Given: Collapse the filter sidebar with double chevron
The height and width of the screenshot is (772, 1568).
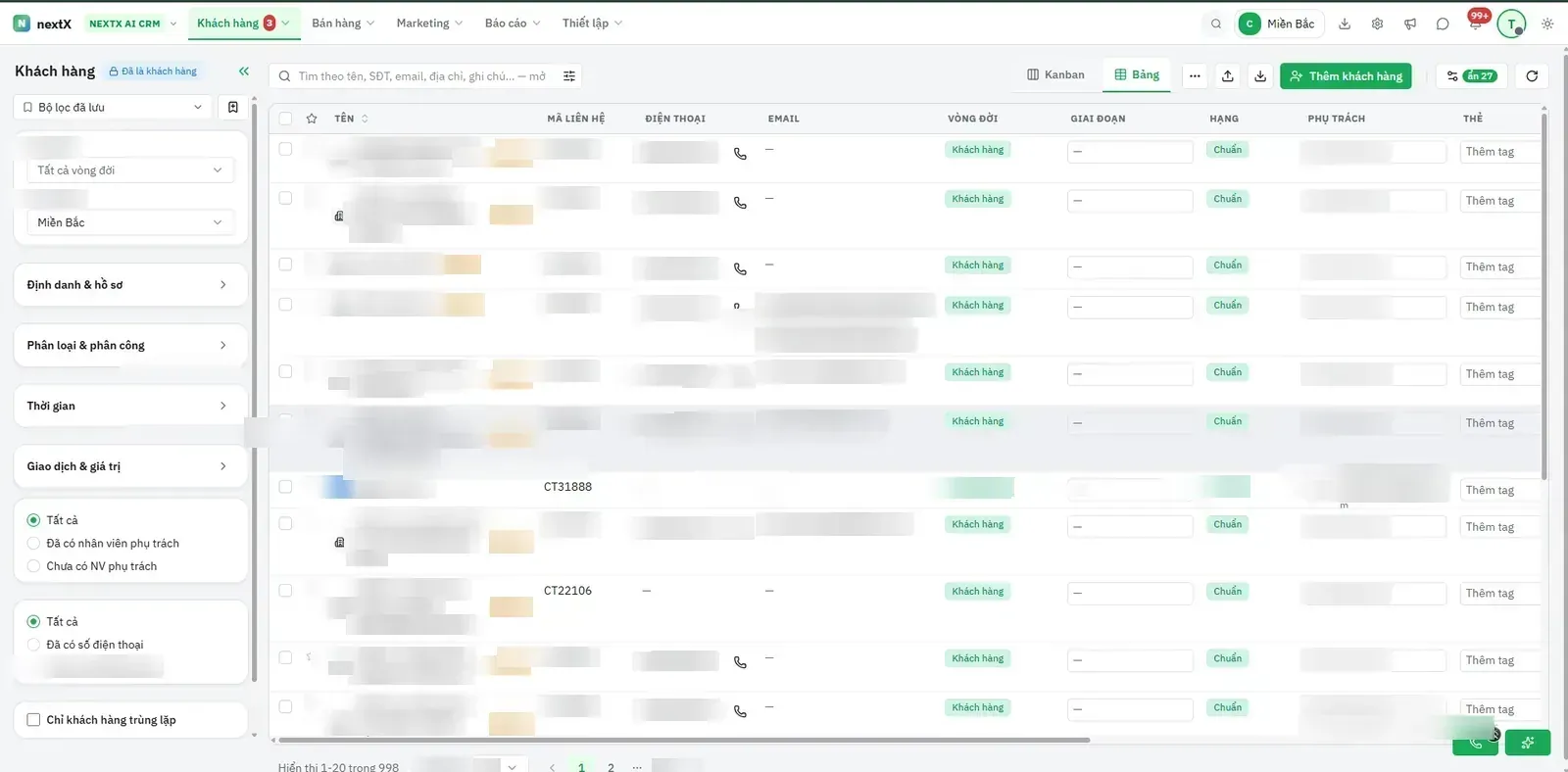Looking at the screenshot, I should click(244, 71).
